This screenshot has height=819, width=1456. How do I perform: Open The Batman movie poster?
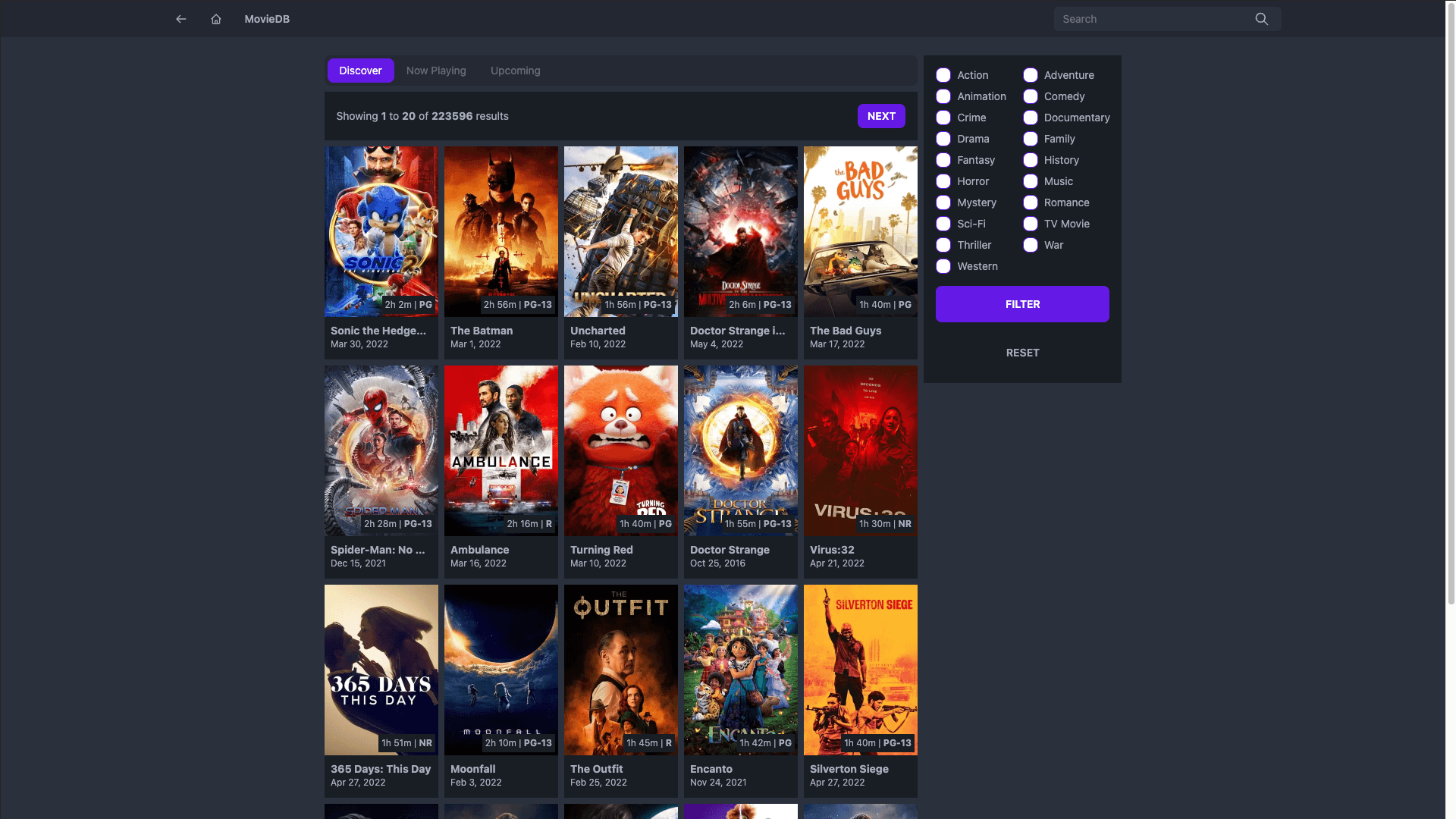pos(501,231)
